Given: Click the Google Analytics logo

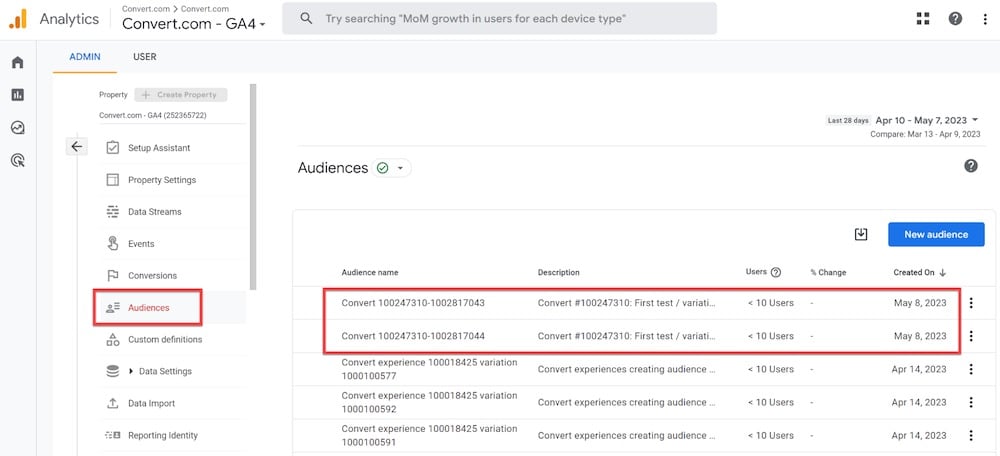Looking at the screenshot, I should [18, 18].
